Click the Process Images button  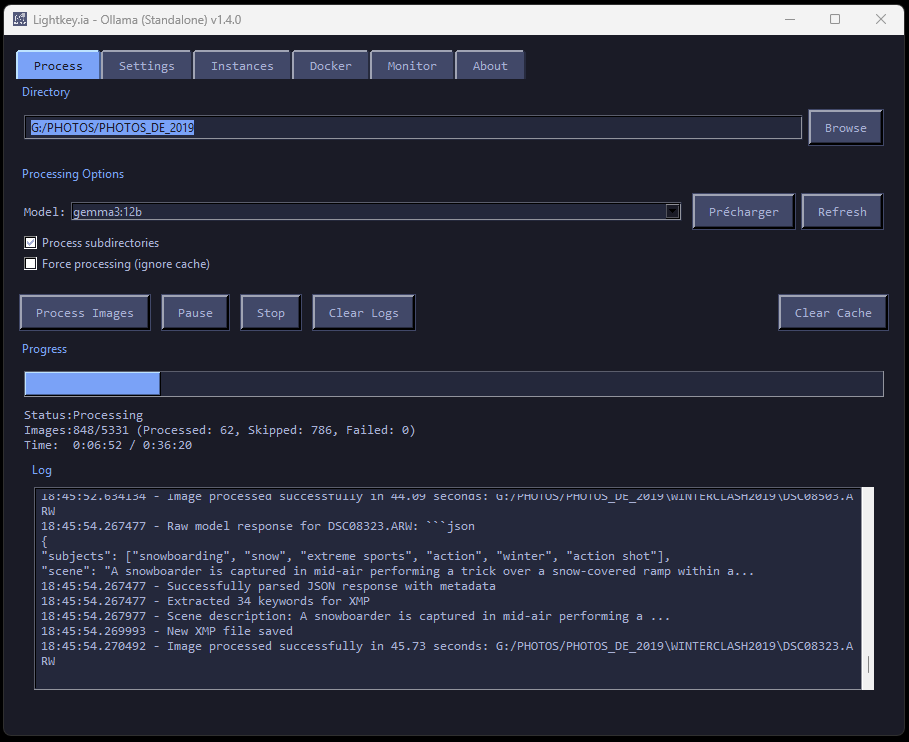85,312
